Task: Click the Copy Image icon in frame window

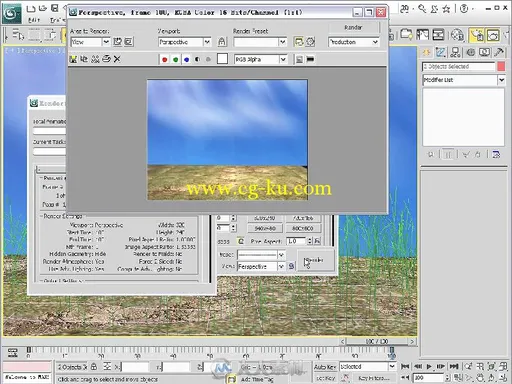Action: (84, 59)
